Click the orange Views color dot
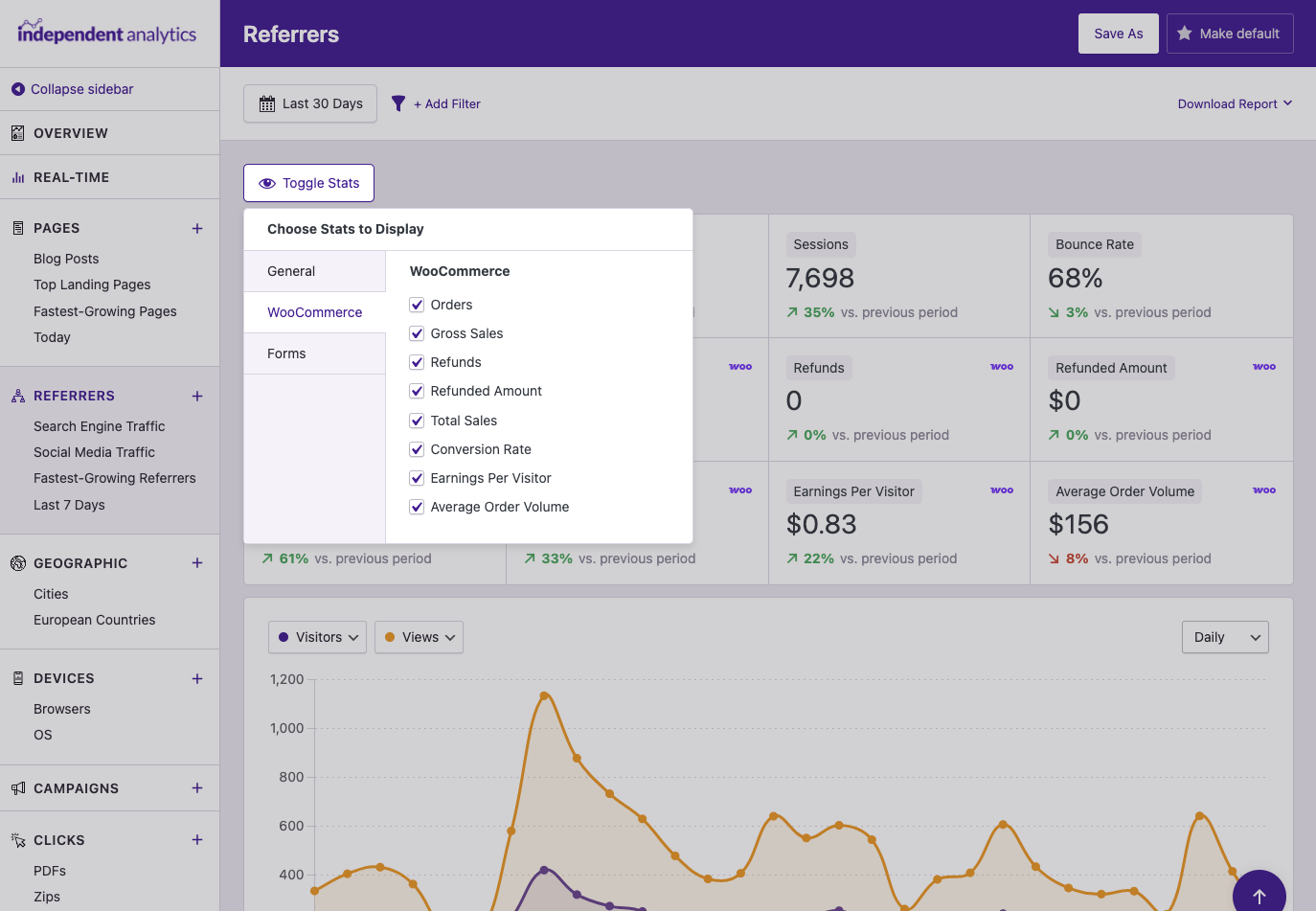 (390, 637)
